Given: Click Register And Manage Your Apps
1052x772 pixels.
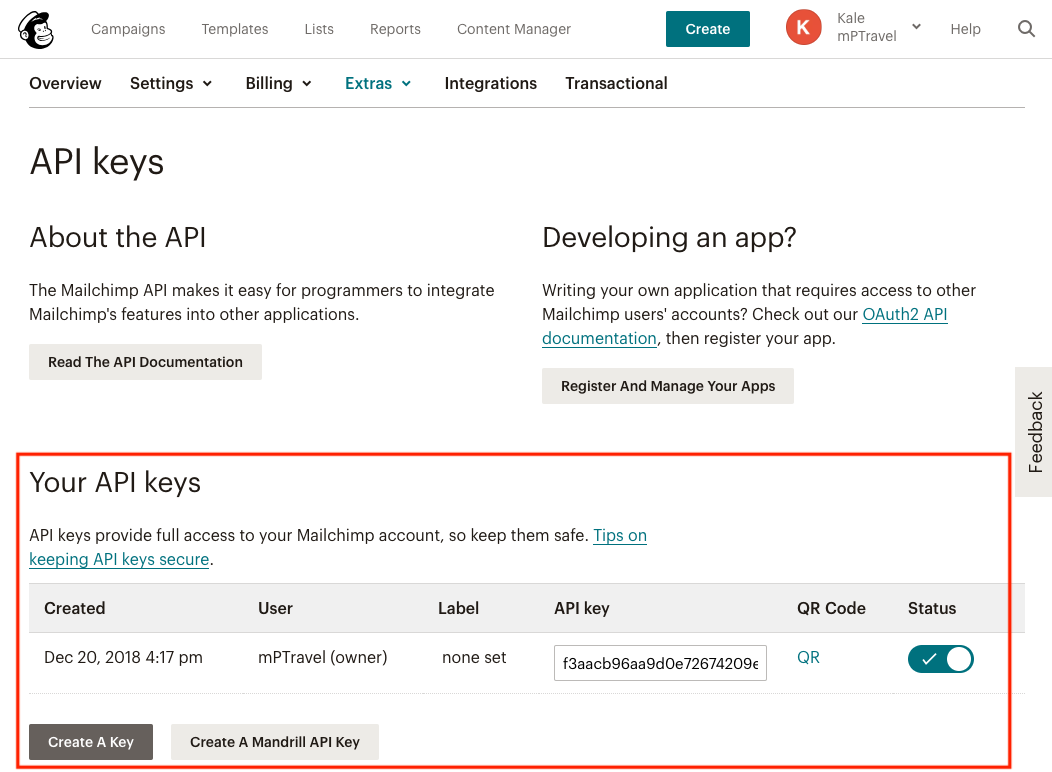Looking at the screenshot, I should pos(668,386).
